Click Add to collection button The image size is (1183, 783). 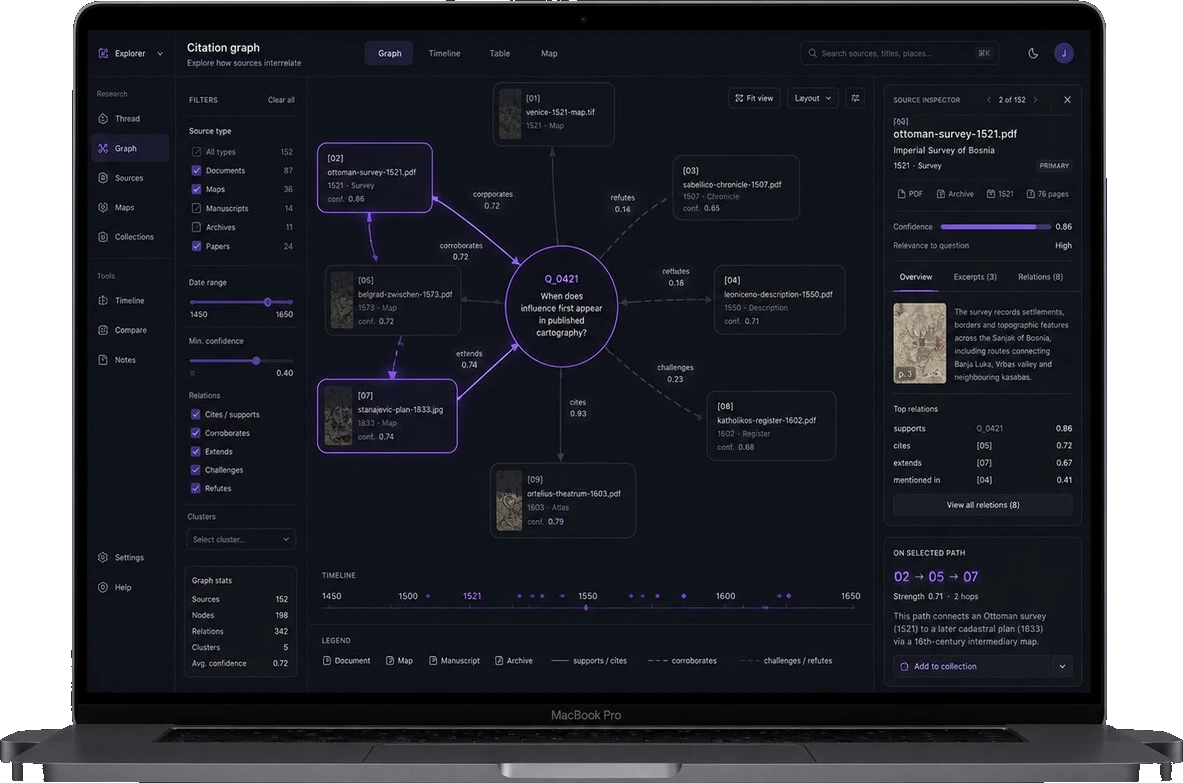(x=972, y=666)
